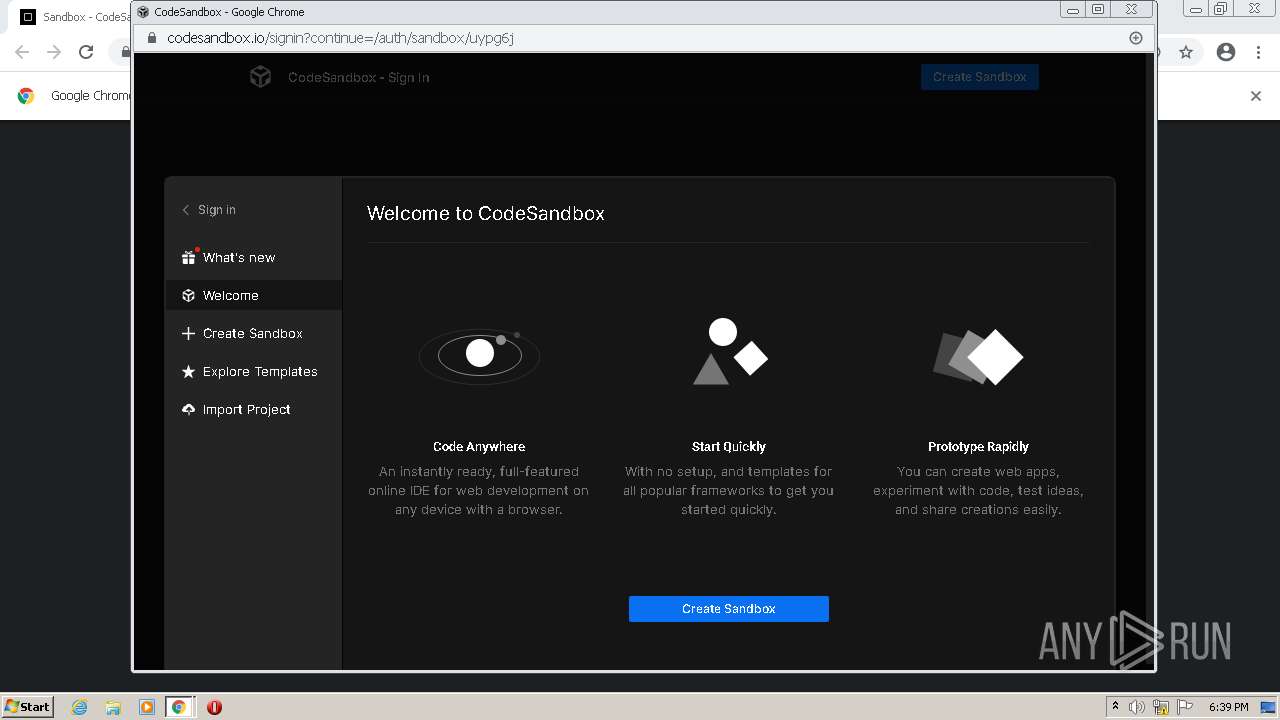
Task: Click the CodeSandbox cube logo in header
Action: pos(260,77)
